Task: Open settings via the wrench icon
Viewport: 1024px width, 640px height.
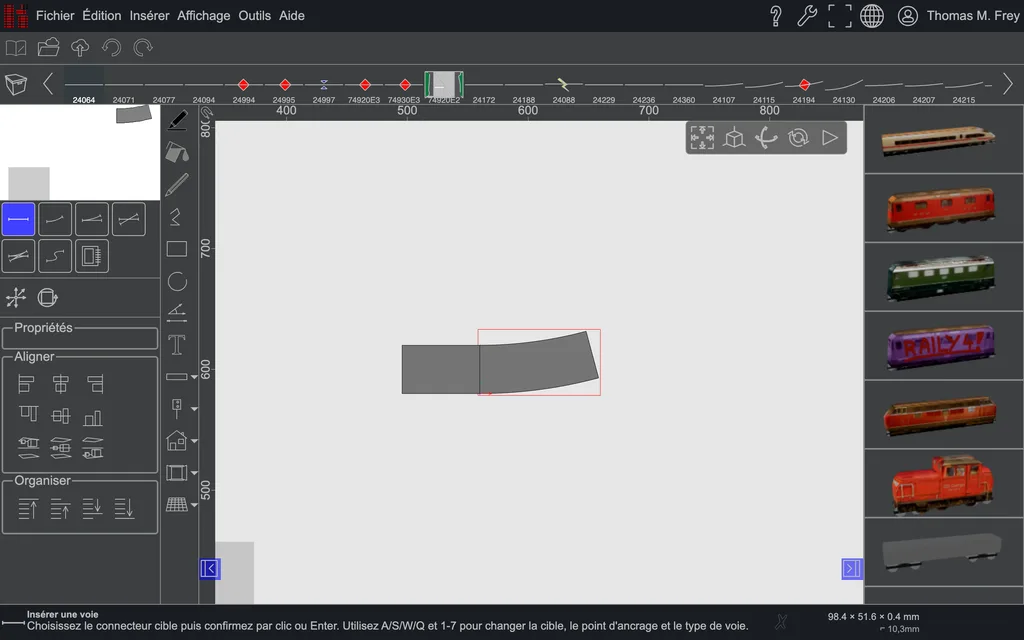Action: pos(807,16)
